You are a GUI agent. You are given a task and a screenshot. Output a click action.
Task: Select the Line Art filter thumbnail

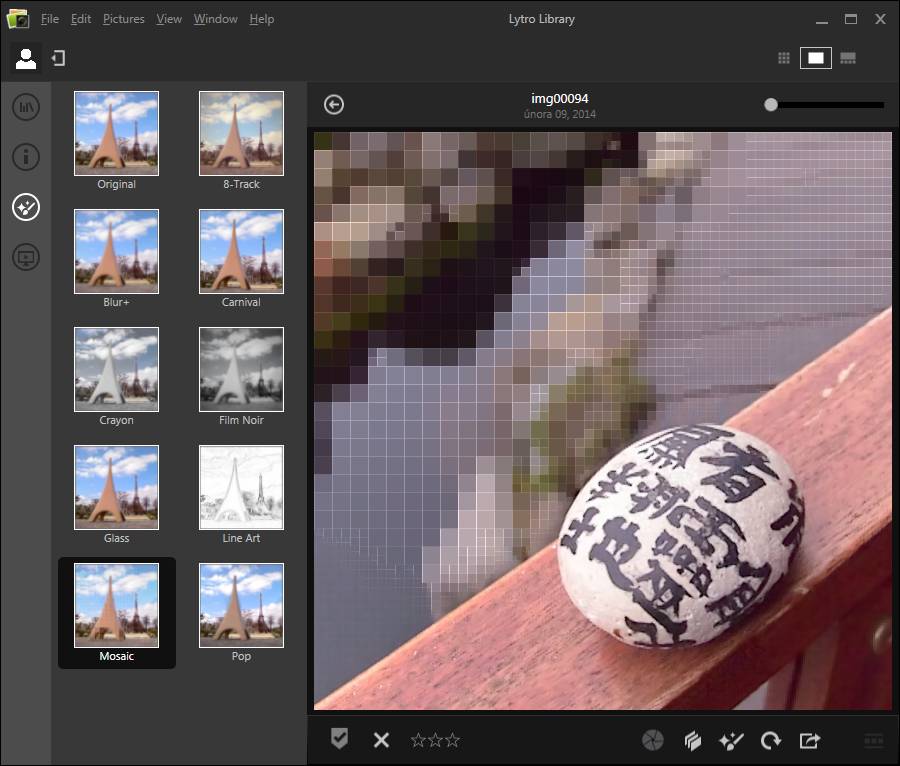pos(241,487)
